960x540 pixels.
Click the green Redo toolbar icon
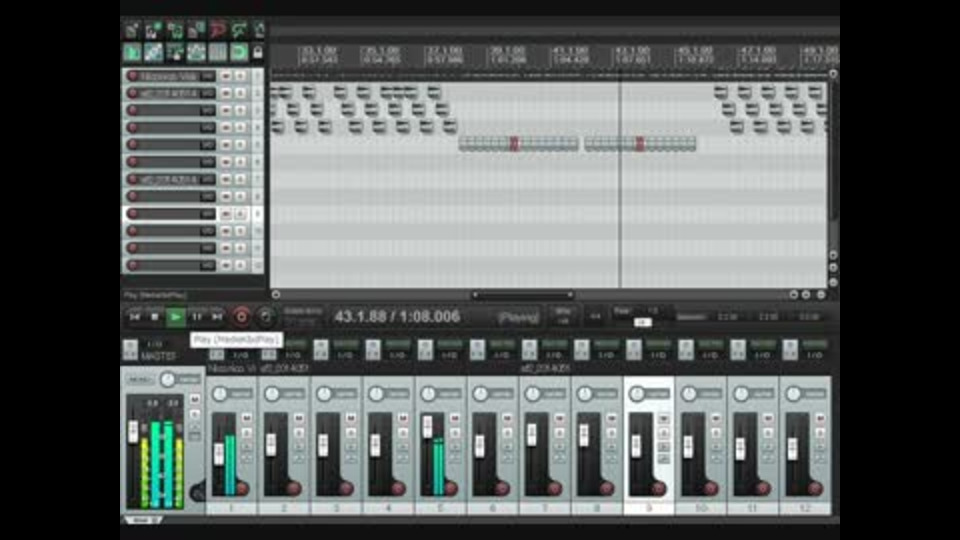coord(239,29)
